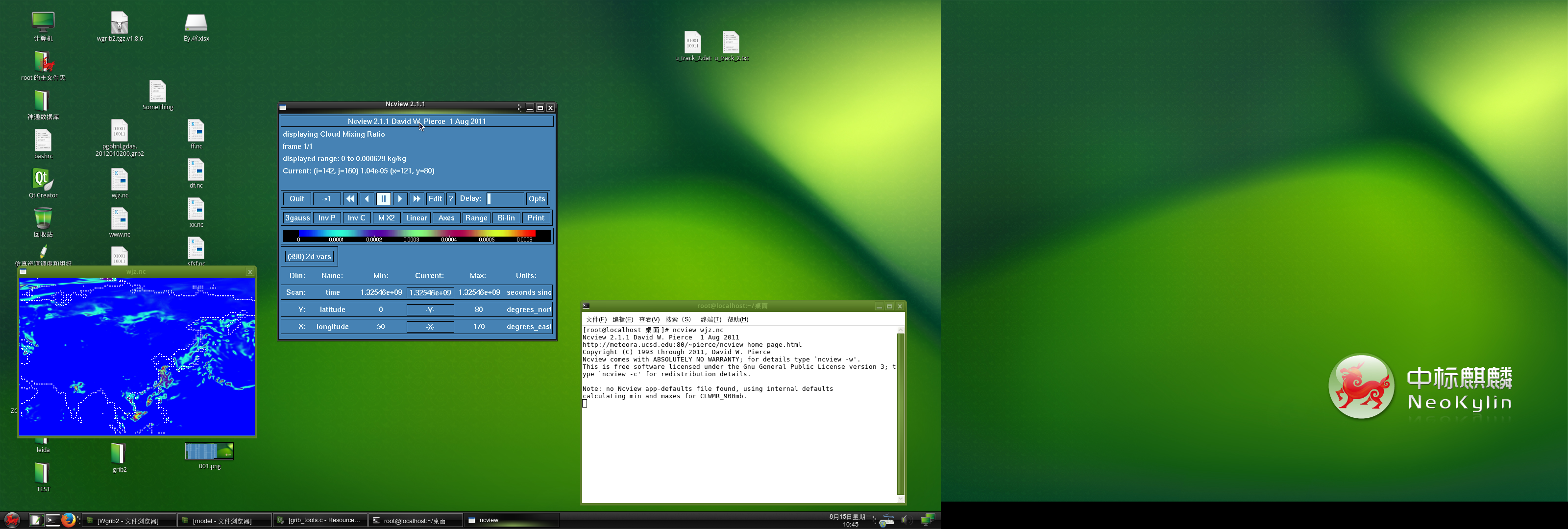
Task: Click the time Current value field
Action: [430, 293]
